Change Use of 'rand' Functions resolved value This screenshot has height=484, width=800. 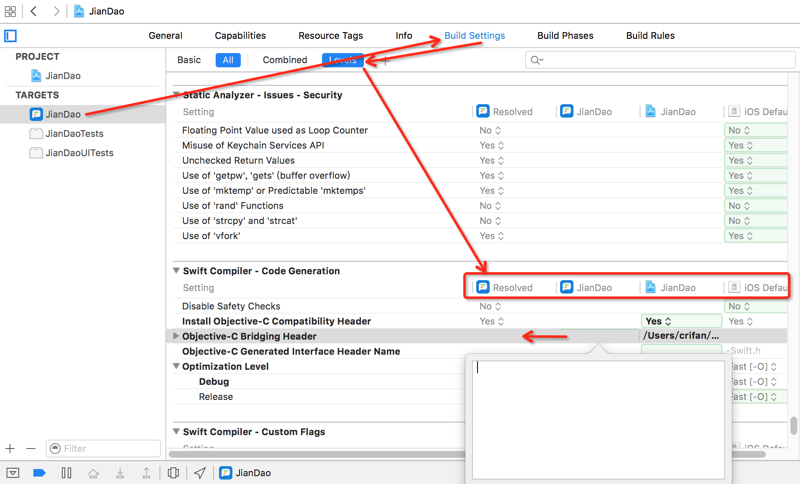[x=490, y=206]
